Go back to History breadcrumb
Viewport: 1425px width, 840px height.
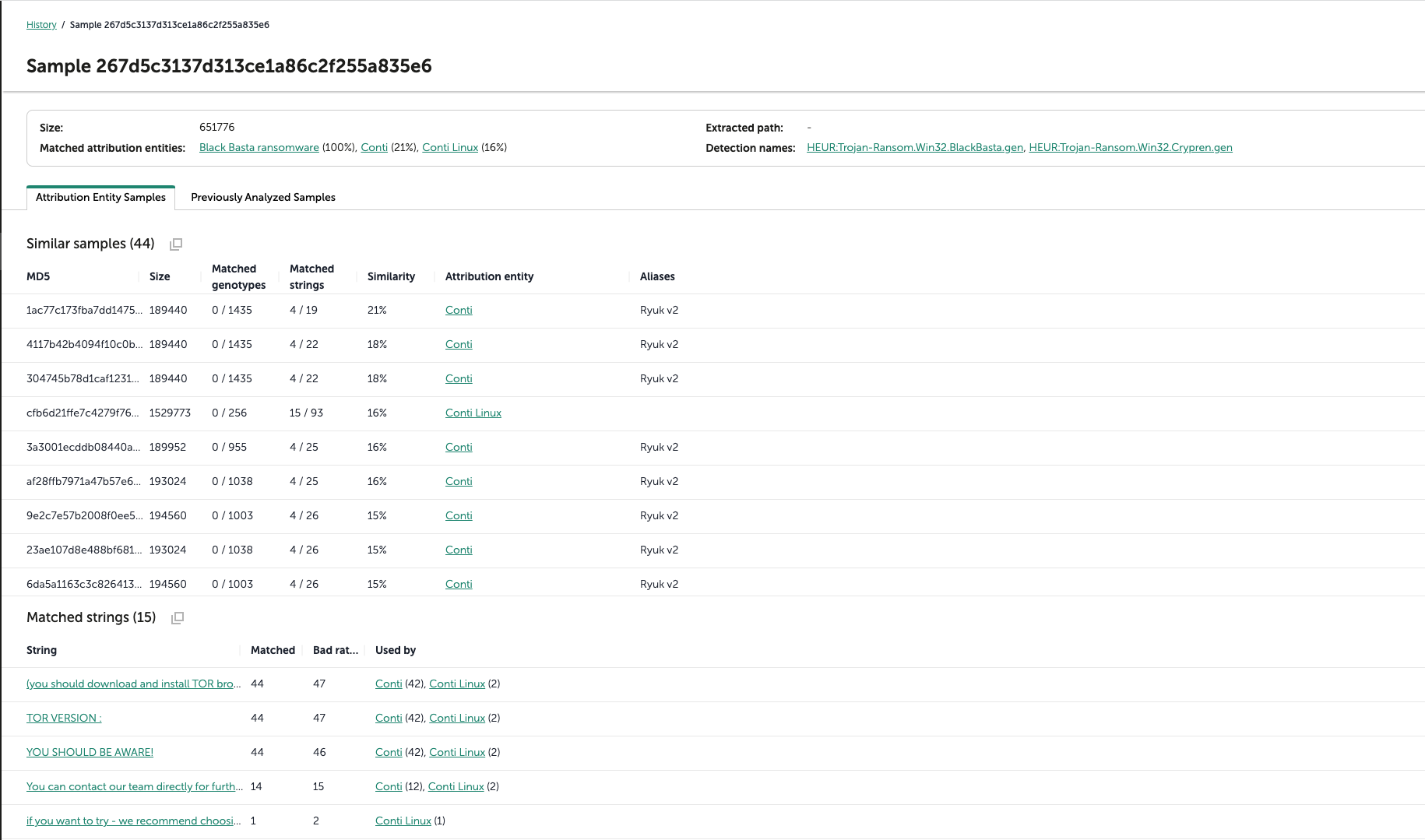tap(41, 25)
